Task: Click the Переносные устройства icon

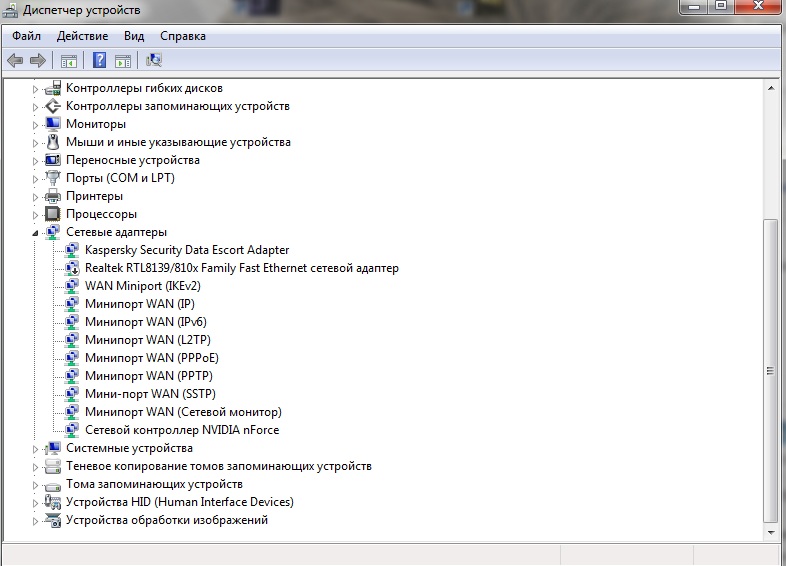Action: click(x=53, y=160)
